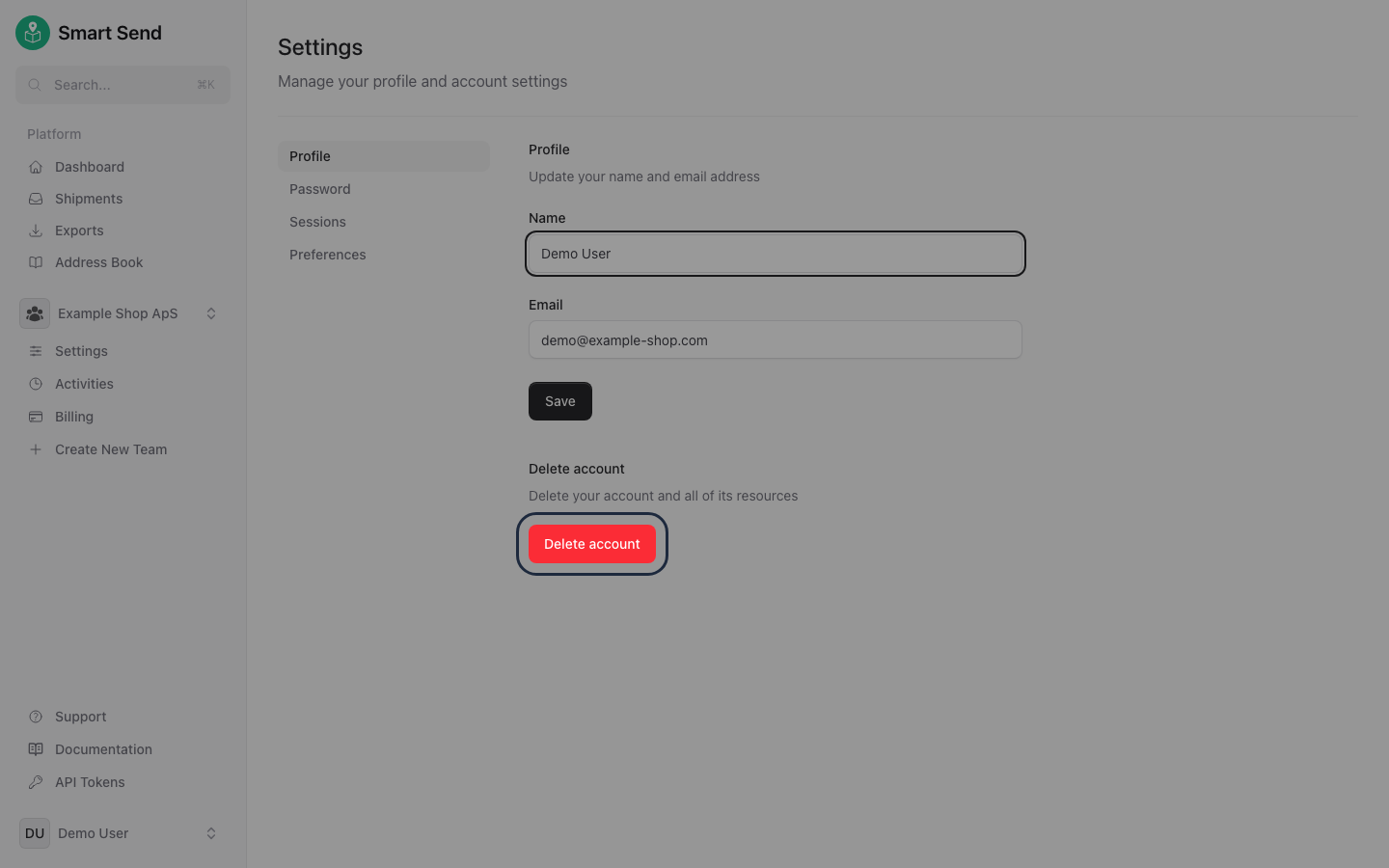Click the Documentation book icon
This screenshot has width=1389, height=868.
coord(38,749)
